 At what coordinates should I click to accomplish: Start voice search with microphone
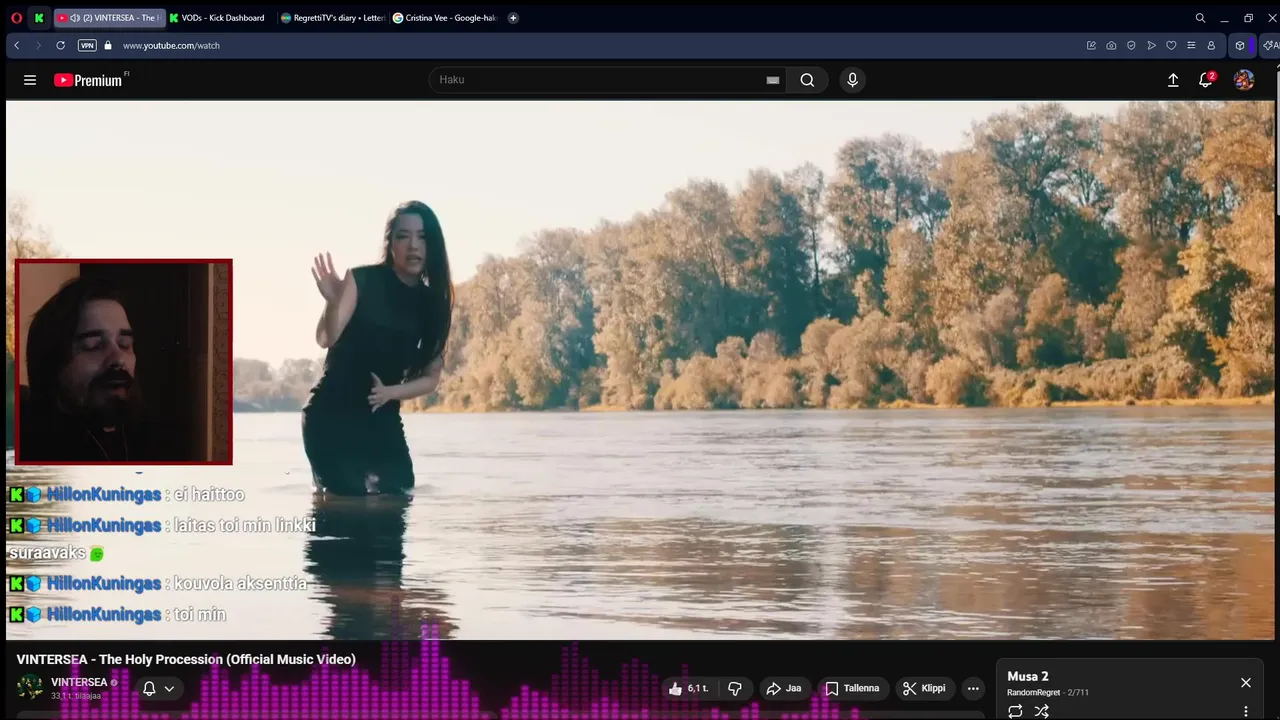(852, 80)
